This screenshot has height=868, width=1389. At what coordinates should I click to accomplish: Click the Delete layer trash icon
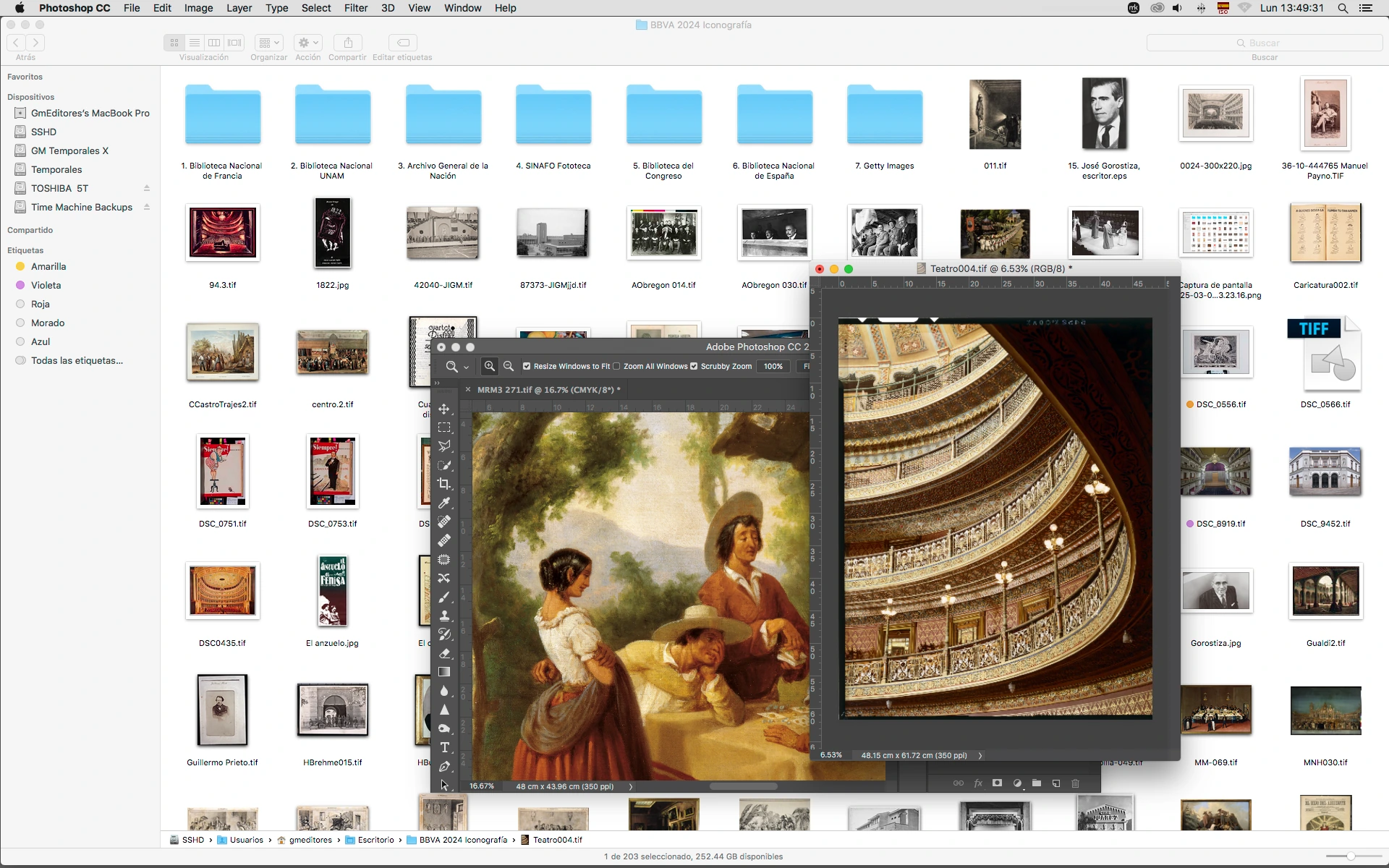(1076, 783)
